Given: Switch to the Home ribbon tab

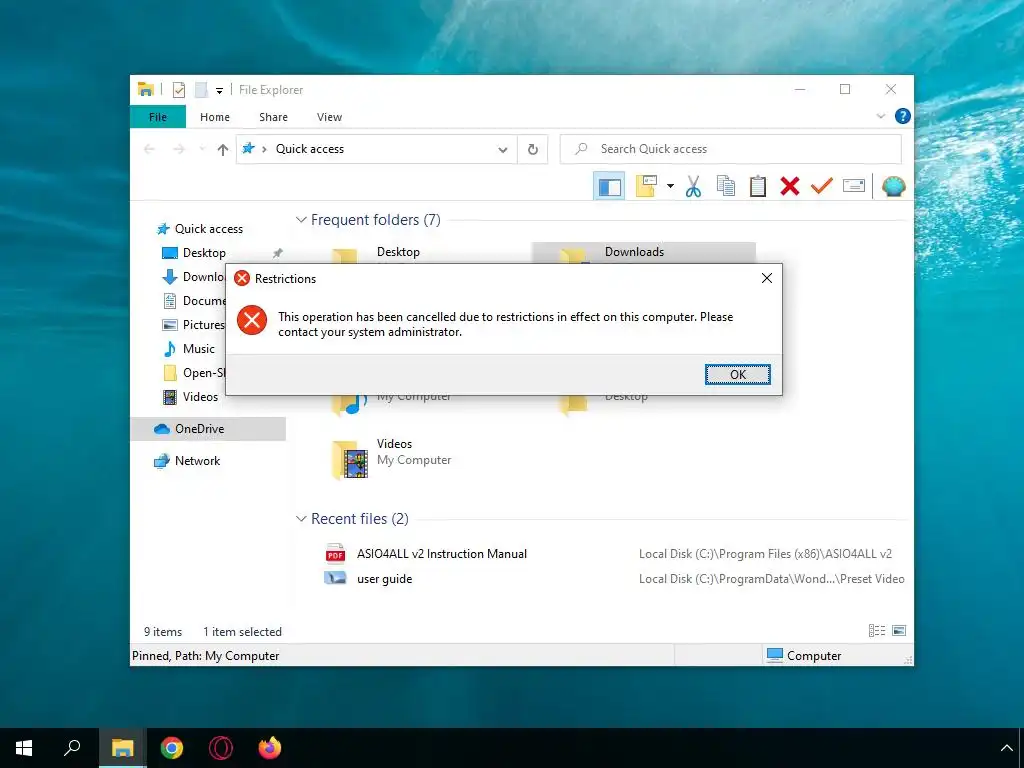Looking at the screenshot, I should [215, 117].
